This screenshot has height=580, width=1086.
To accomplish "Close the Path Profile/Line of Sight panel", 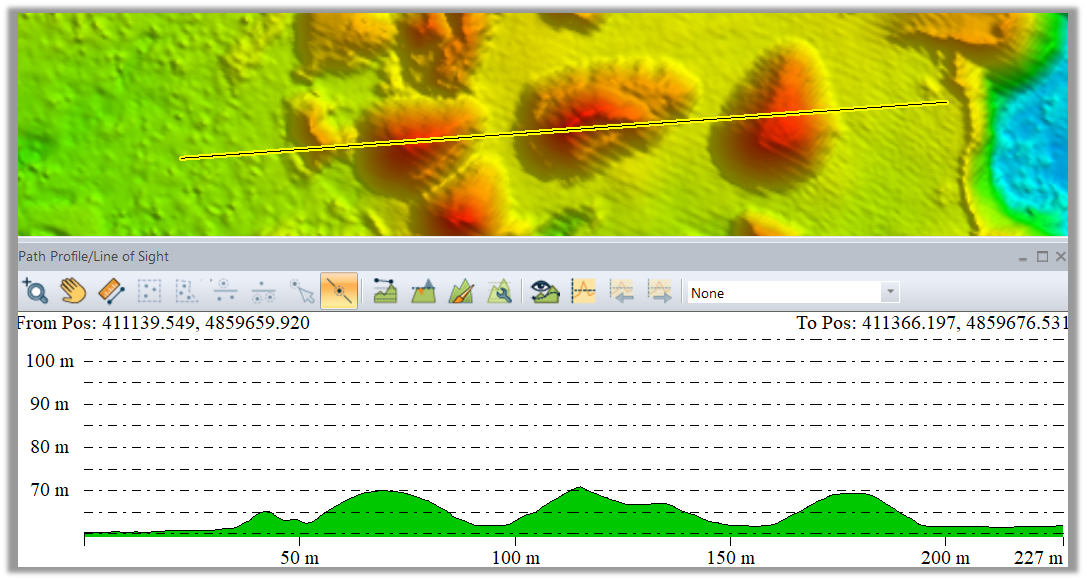I will pyautogui.click(x=1060, y=256).
